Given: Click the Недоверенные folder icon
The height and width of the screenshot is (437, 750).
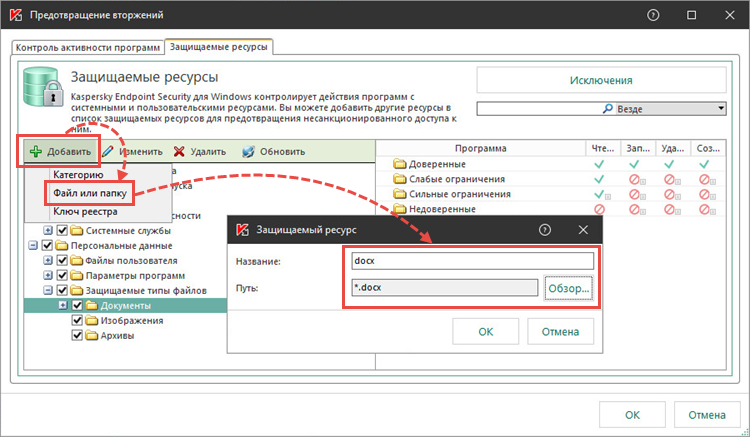Looking at the screenshot, I should pyautogui.click(x=399, y=209).
